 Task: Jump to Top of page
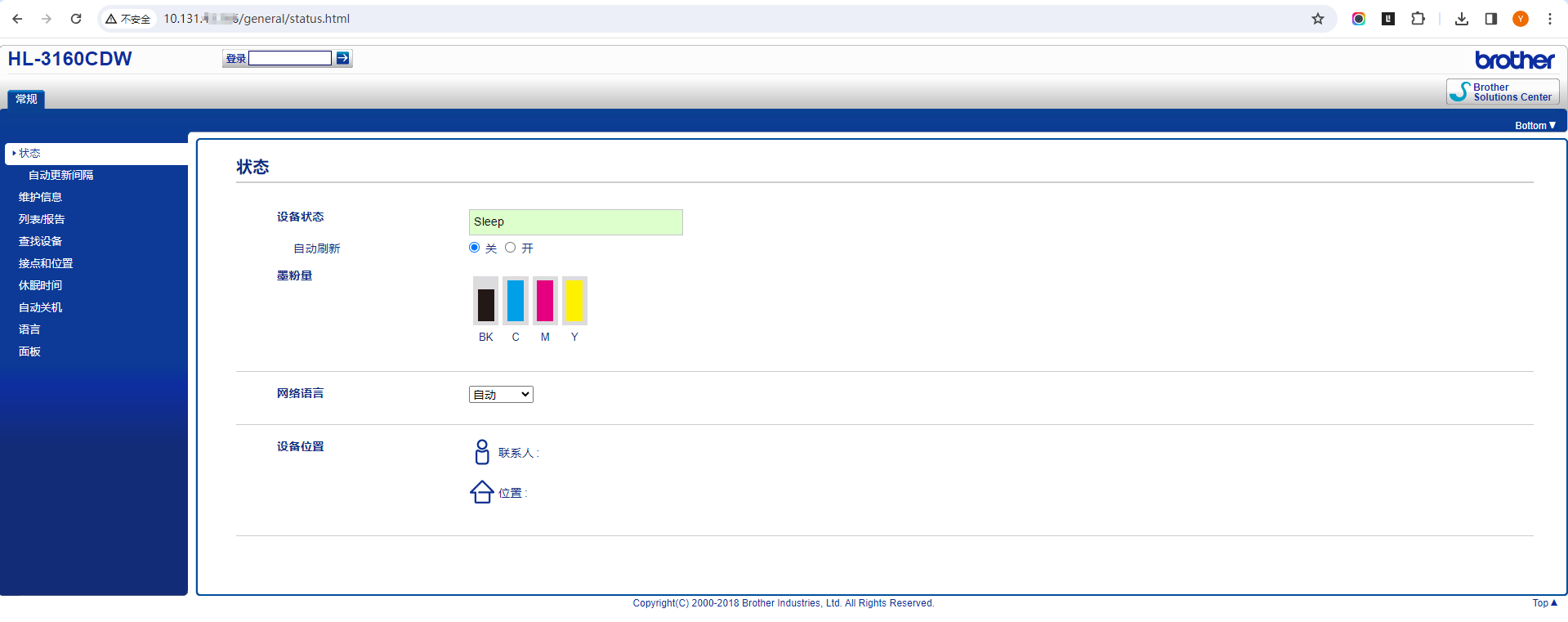tap(1544, 603)
